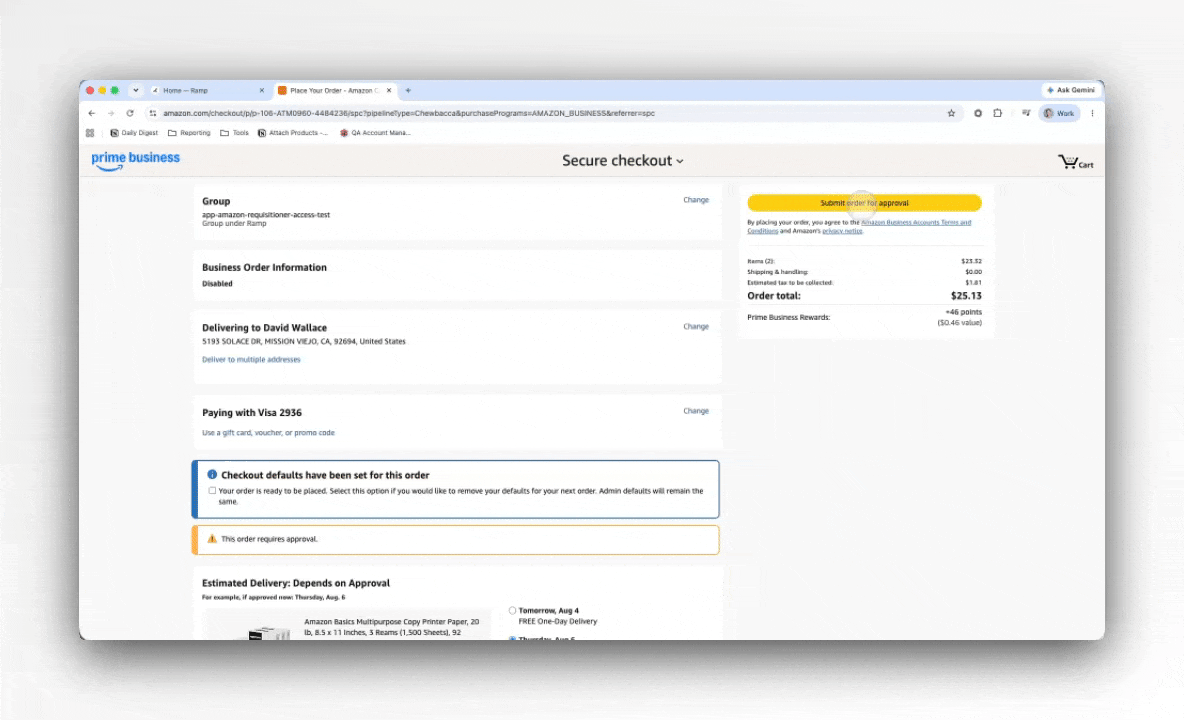The width and height of the screenshot is (1184, 720).
Task: Click the warning icon in approval notice
Action: [x=212, y=539]
